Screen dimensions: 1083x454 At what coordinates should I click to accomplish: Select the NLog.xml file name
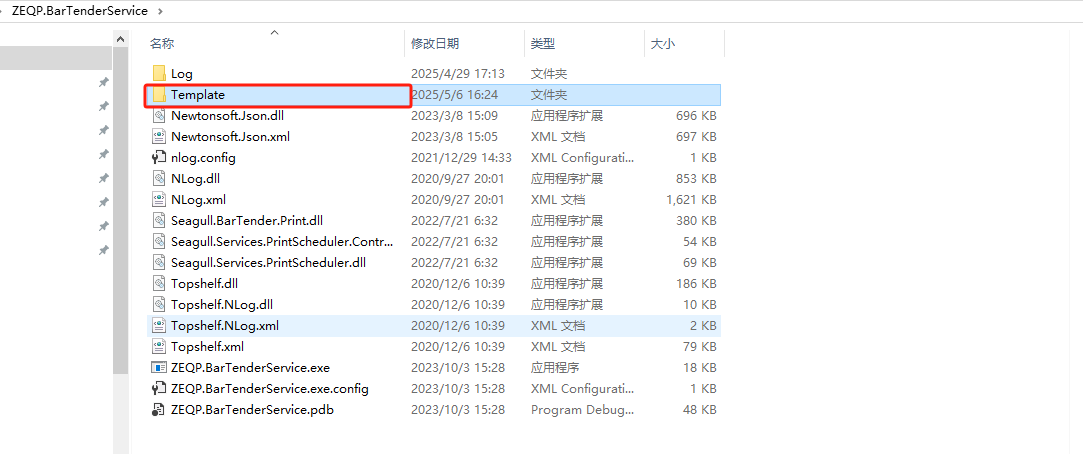[198, 200]
